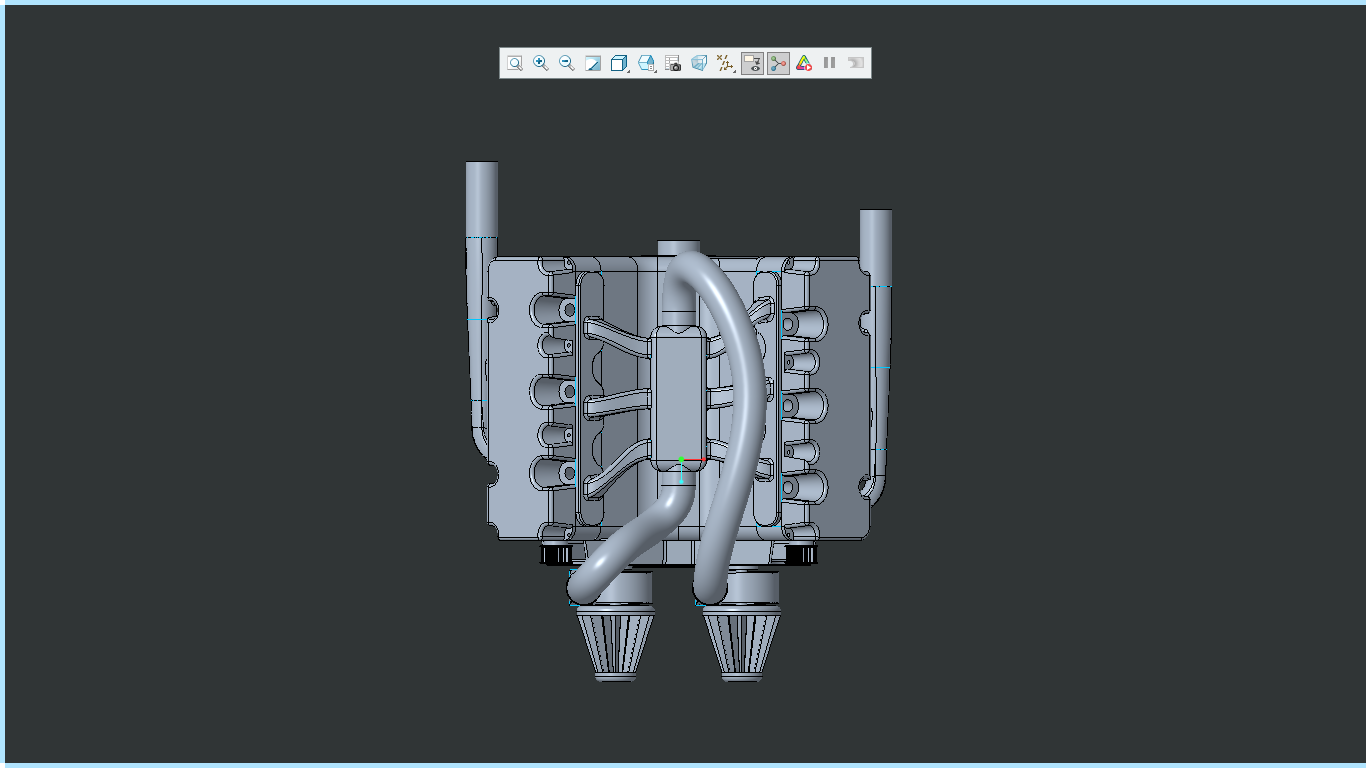
Task: Toggle the Spin Center display
Action: click(x=778, y=63)
